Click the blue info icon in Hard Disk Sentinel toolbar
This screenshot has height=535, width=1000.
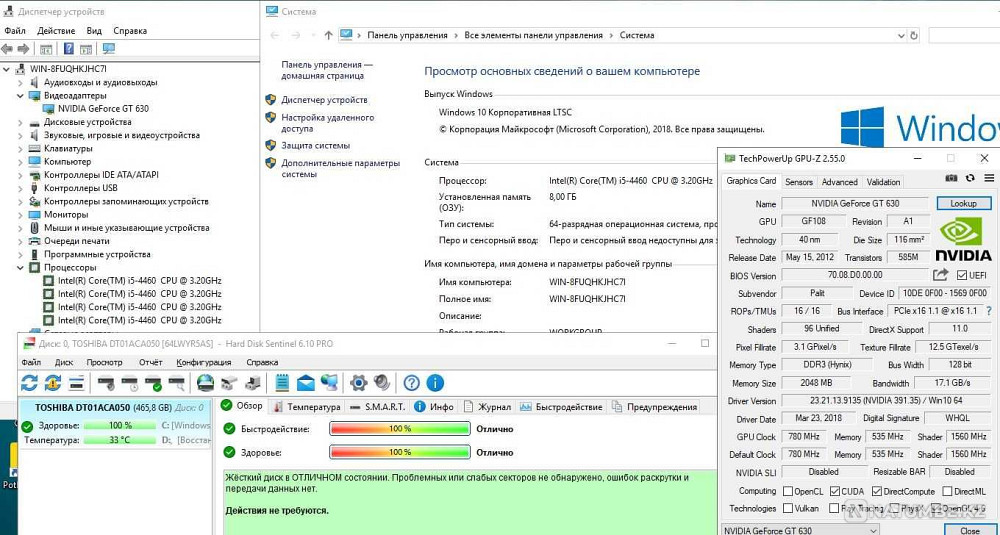click(x=435, y=383)
